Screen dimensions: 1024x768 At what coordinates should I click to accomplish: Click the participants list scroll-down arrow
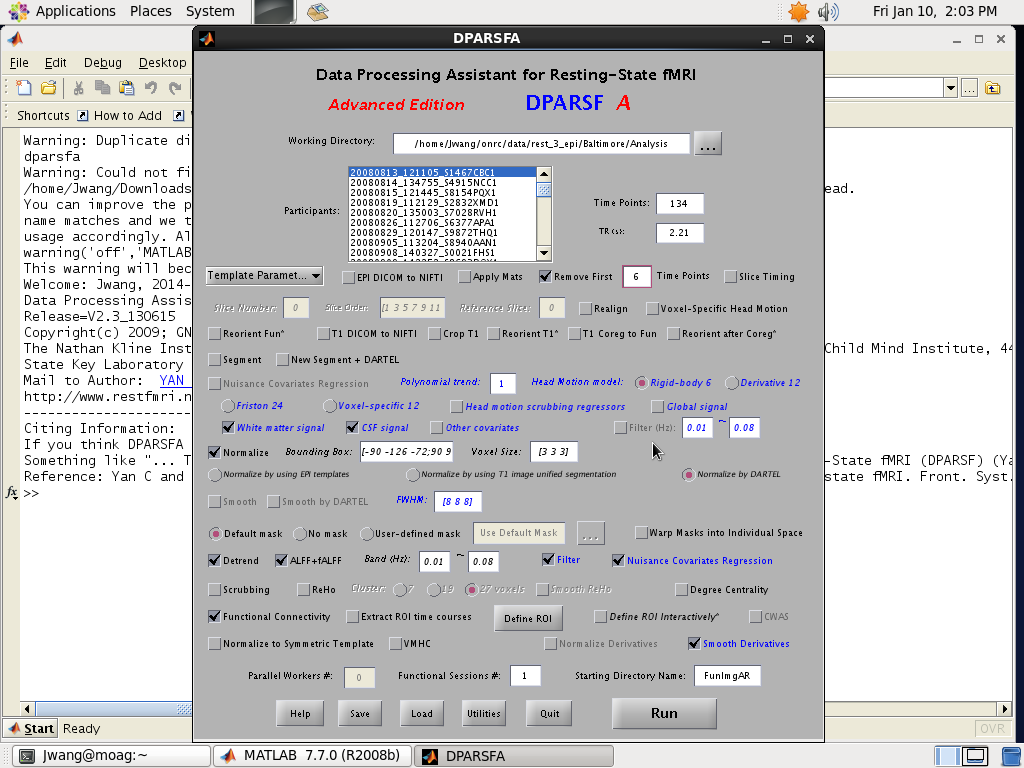coord(543,253)
